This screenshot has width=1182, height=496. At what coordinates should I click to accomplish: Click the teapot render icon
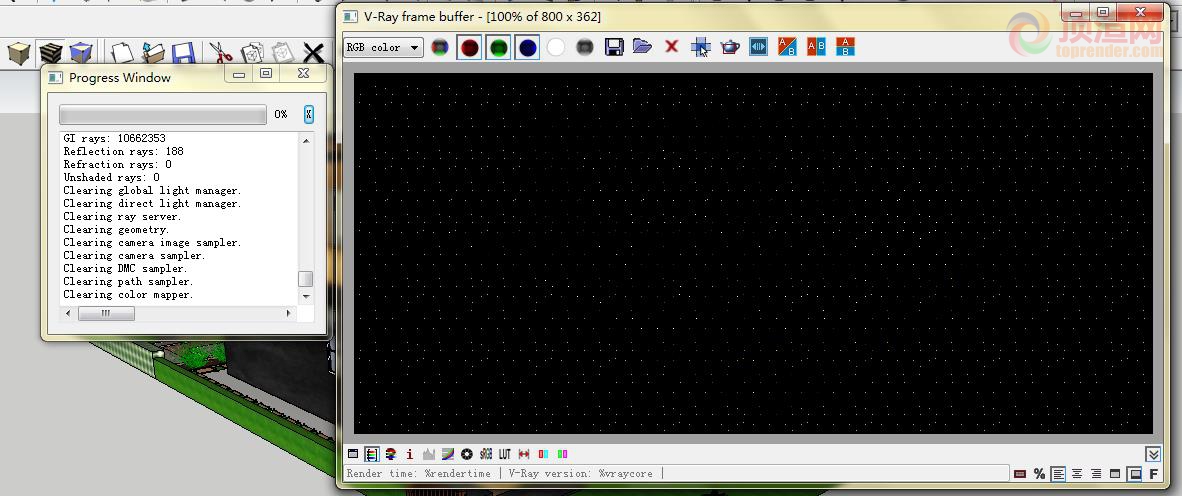click(x=730, y=47)
